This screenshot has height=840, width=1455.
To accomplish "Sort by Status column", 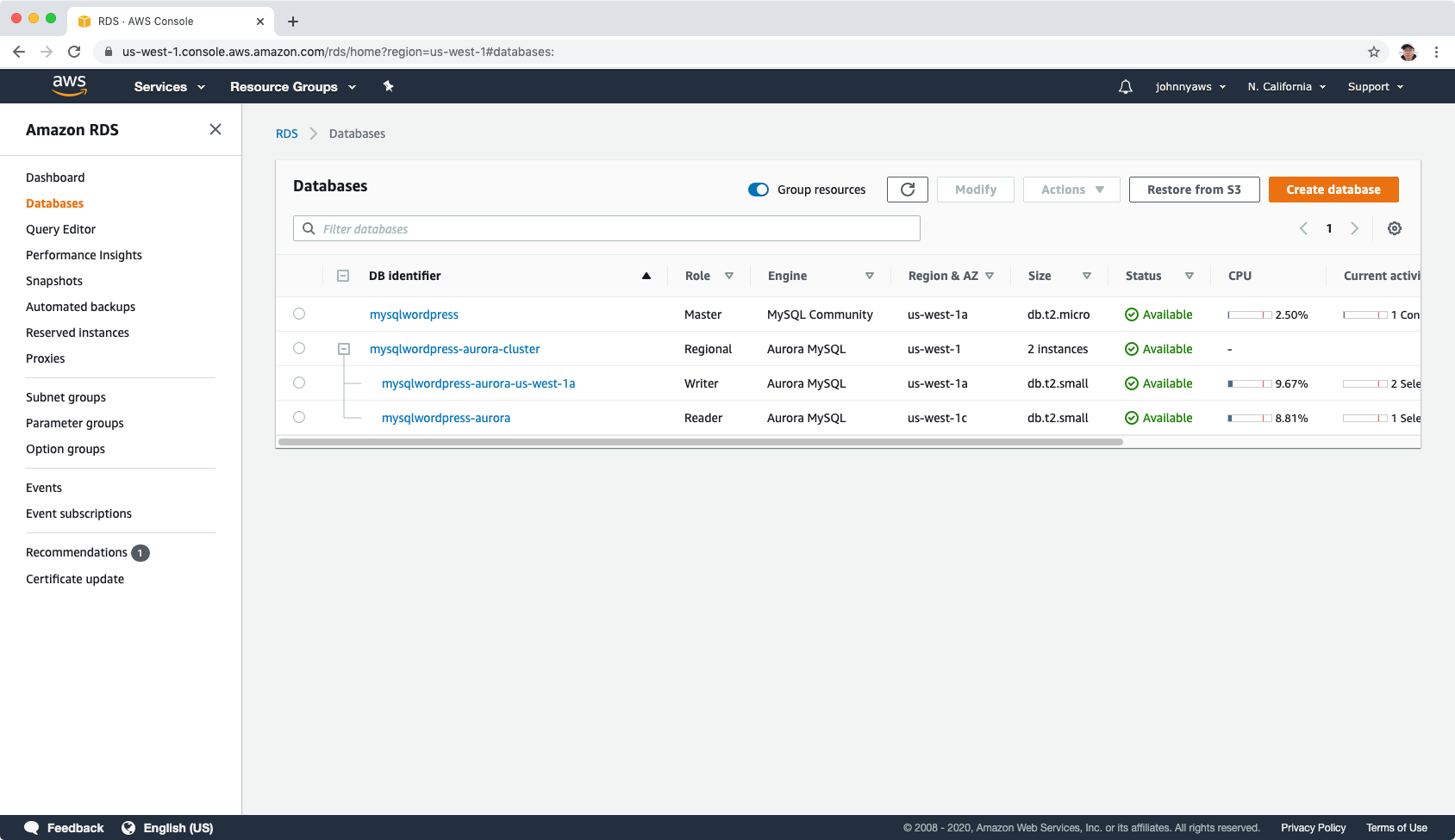I will coord(1190,276).
